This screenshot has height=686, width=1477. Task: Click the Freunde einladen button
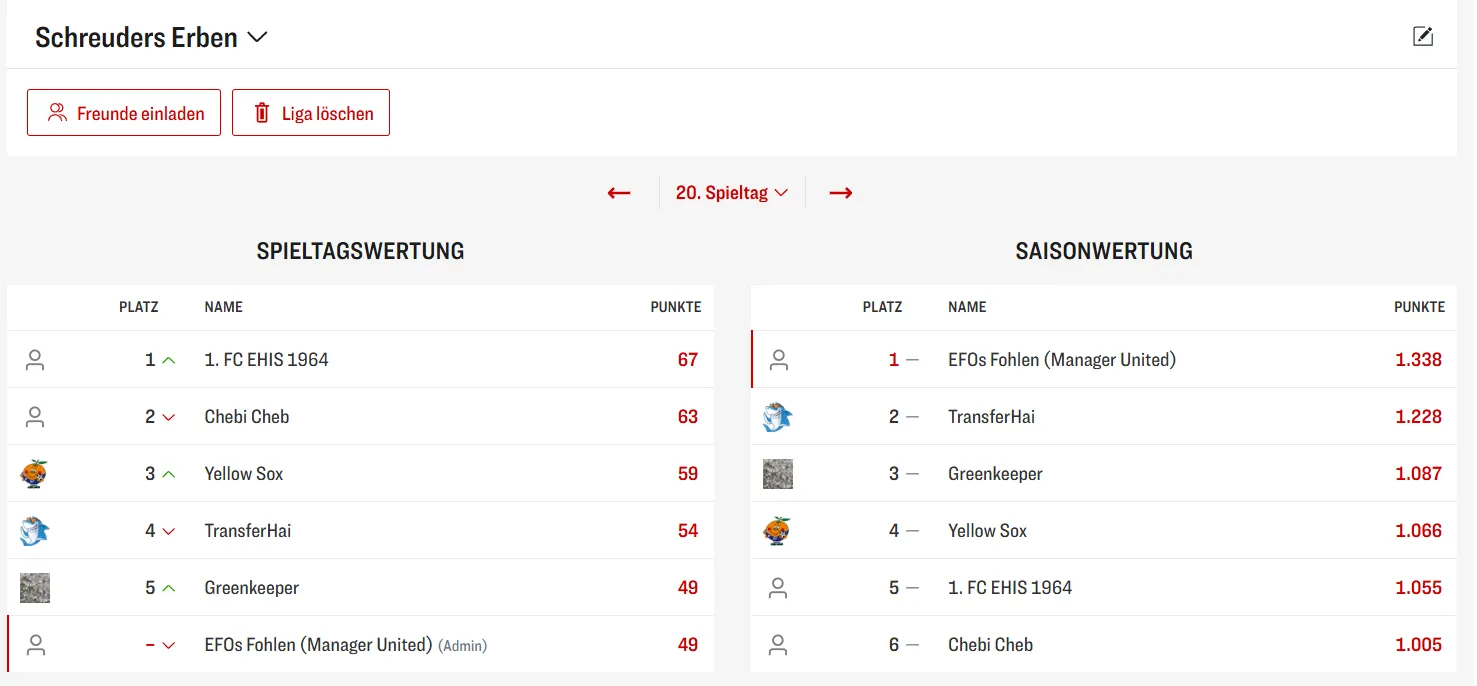[124, 113]
